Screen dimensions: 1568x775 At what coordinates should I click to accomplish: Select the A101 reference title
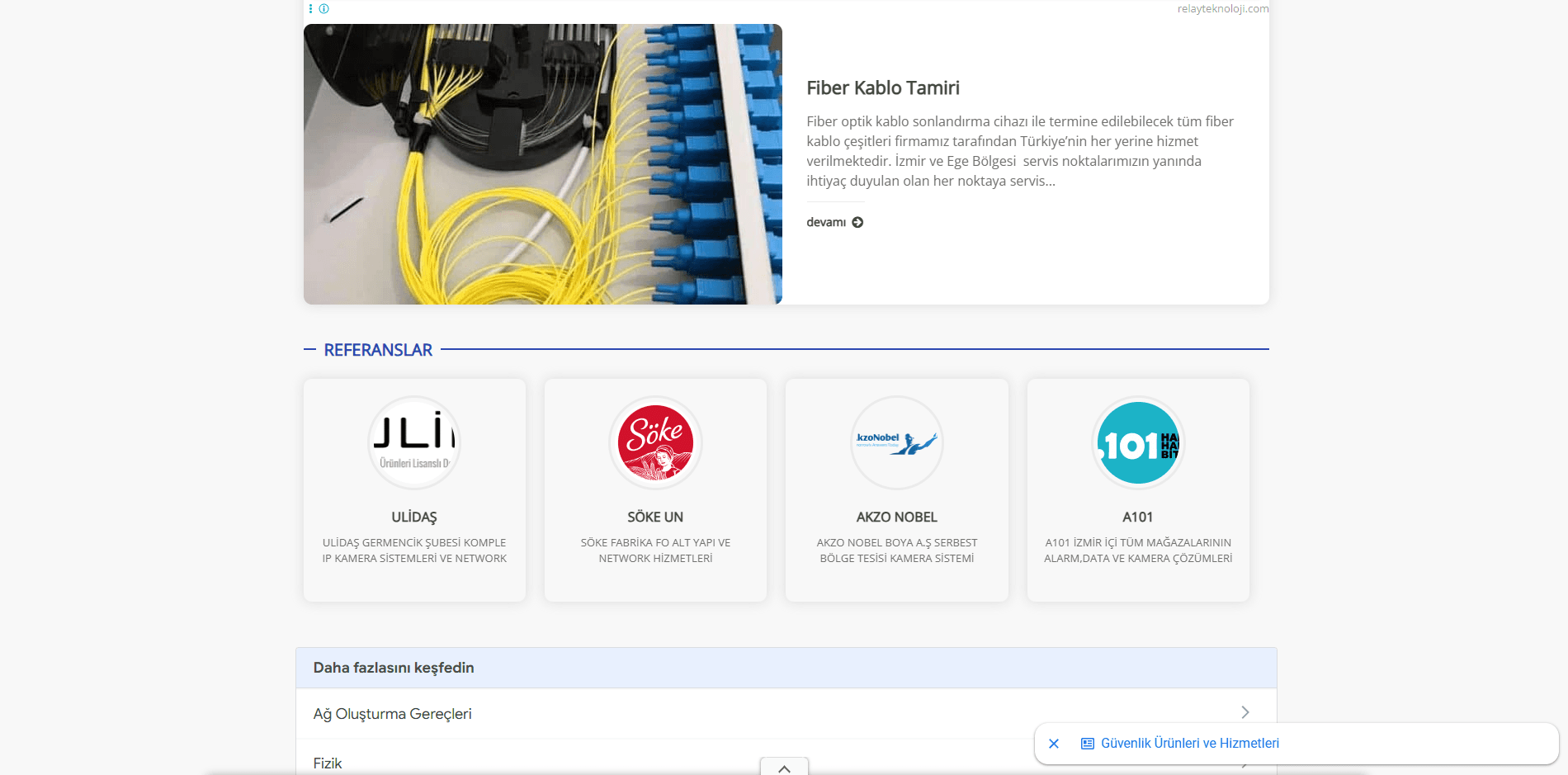pyautogui.click(x=1138, y=517)
